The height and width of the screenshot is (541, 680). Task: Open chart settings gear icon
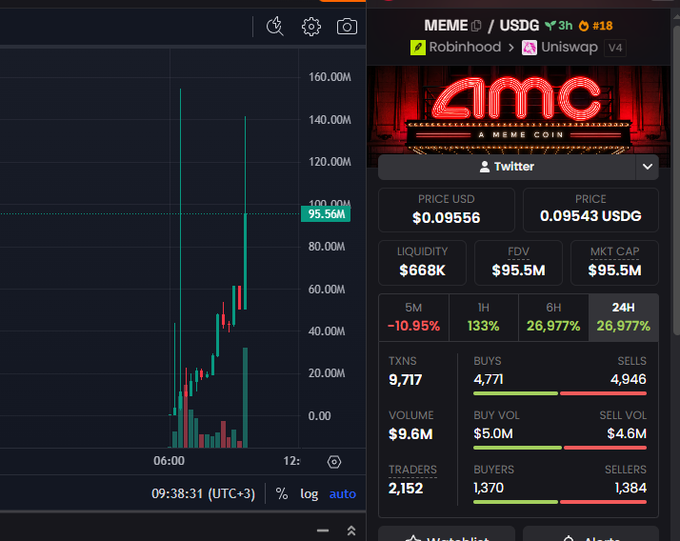pos(311,26)
